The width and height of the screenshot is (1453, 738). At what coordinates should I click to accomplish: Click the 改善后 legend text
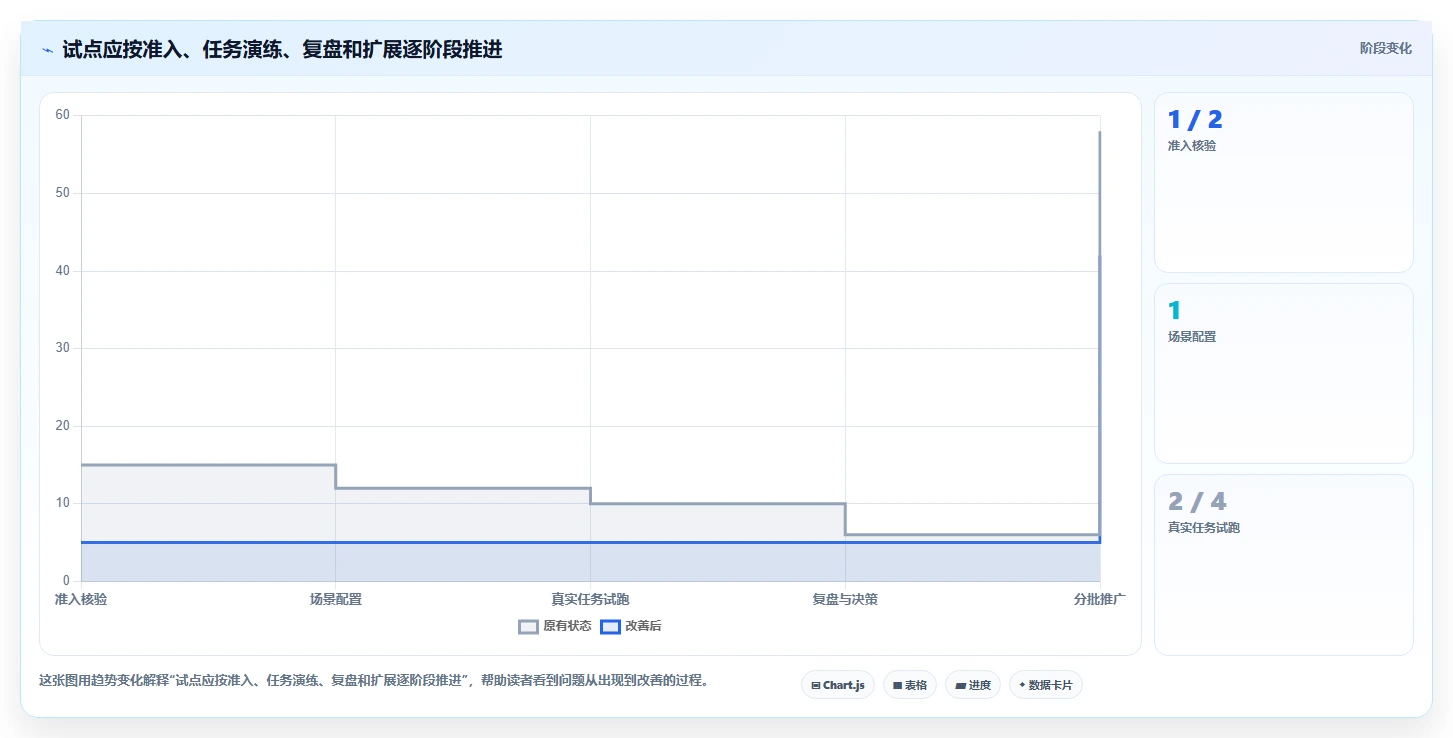point(643,627)
